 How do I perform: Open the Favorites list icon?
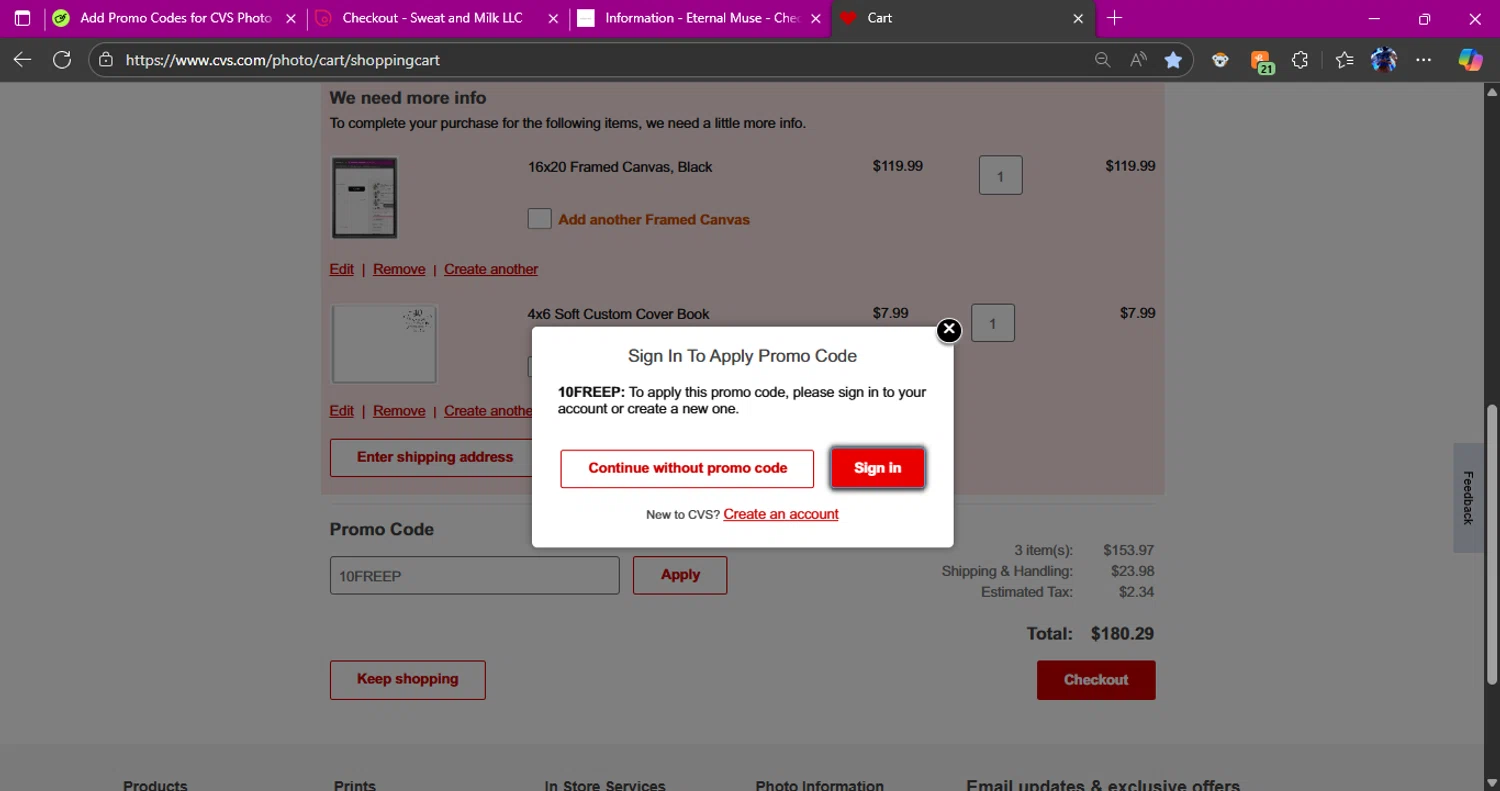pyautogui.click(x=1344, y=60)
